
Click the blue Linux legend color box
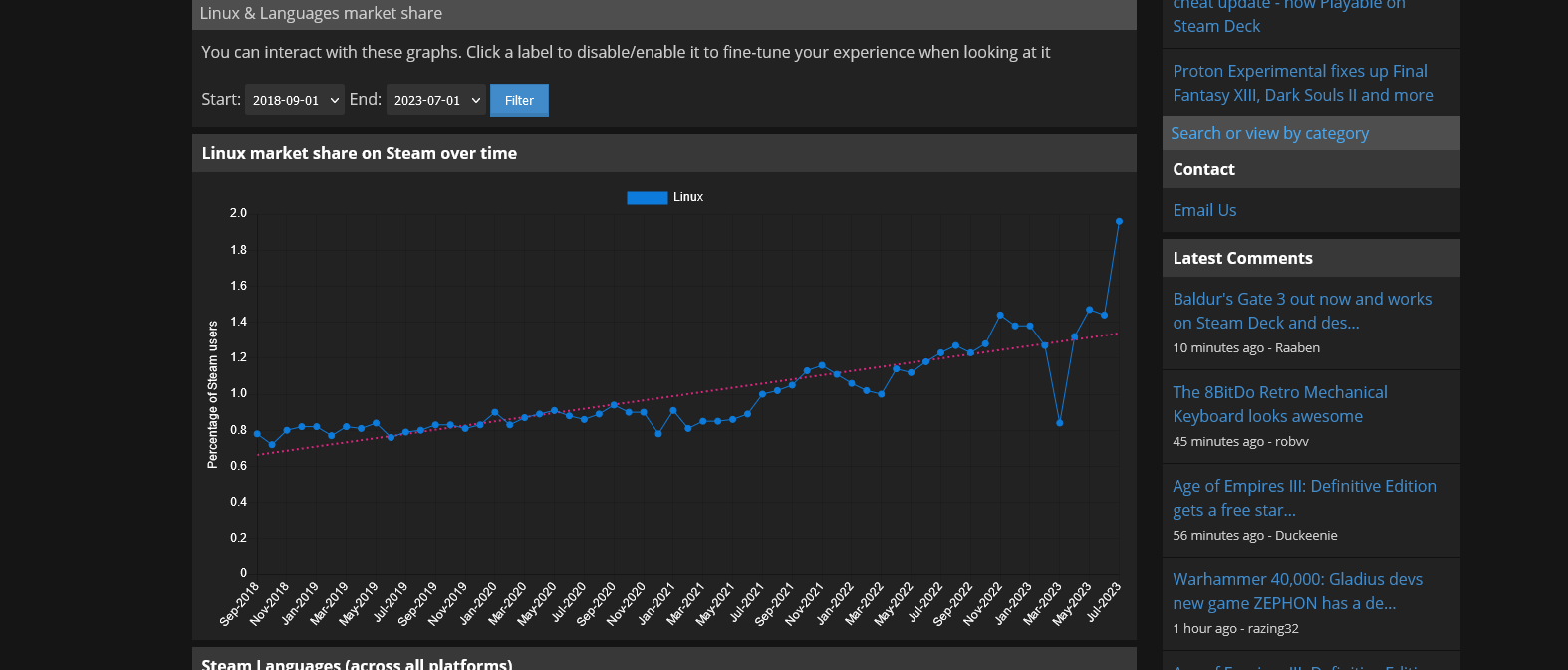point(647,197)
